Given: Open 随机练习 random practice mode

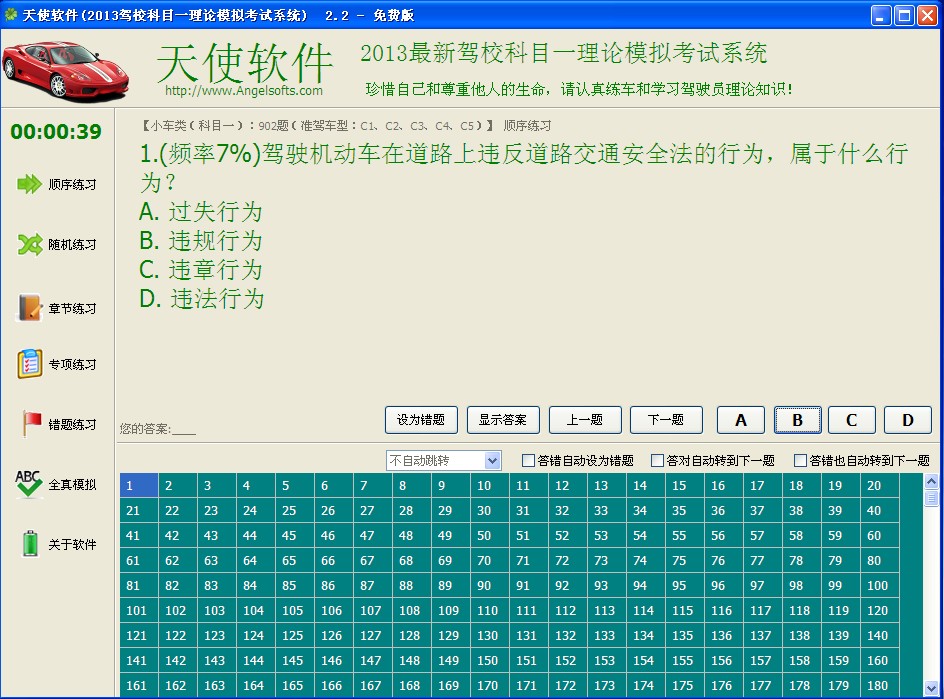Looking at the screenshot, I should (x=72, y=244).
